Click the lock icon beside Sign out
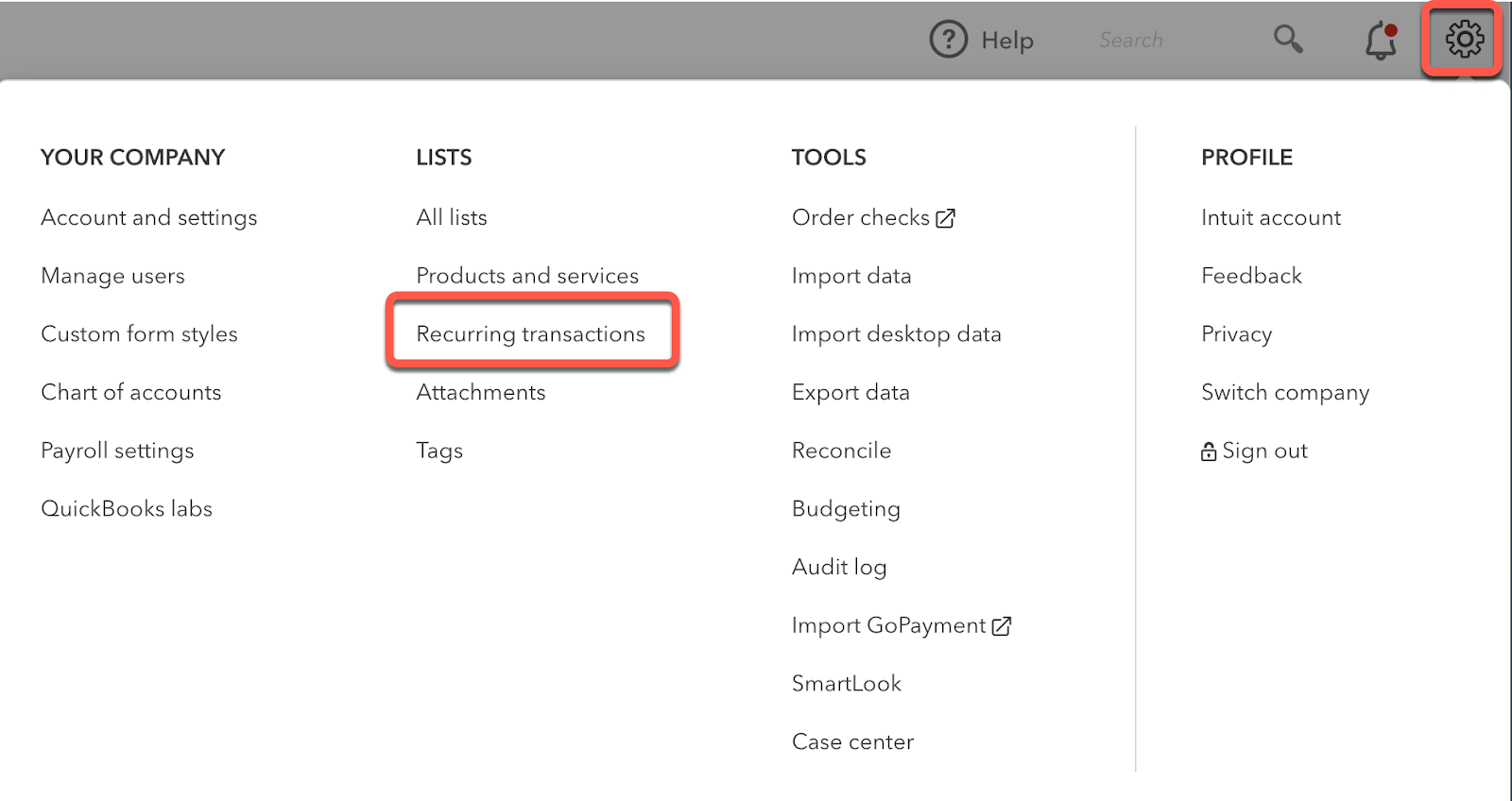Image resolution: width=1512 pixels, height=801 pixels. (1208, 452)
